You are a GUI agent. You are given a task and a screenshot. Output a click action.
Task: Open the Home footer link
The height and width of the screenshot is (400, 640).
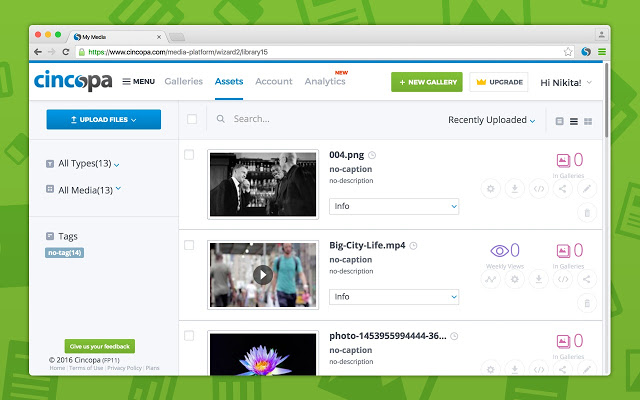(57, 368)
